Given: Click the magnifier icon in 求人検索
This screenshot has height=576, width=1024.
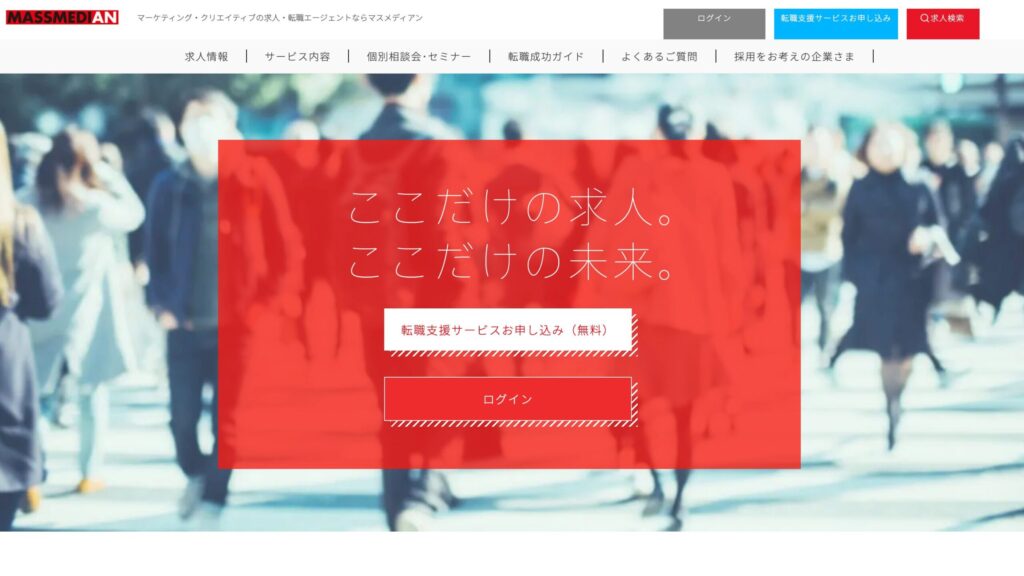Looking at the screenshot, I should [925, 18].
